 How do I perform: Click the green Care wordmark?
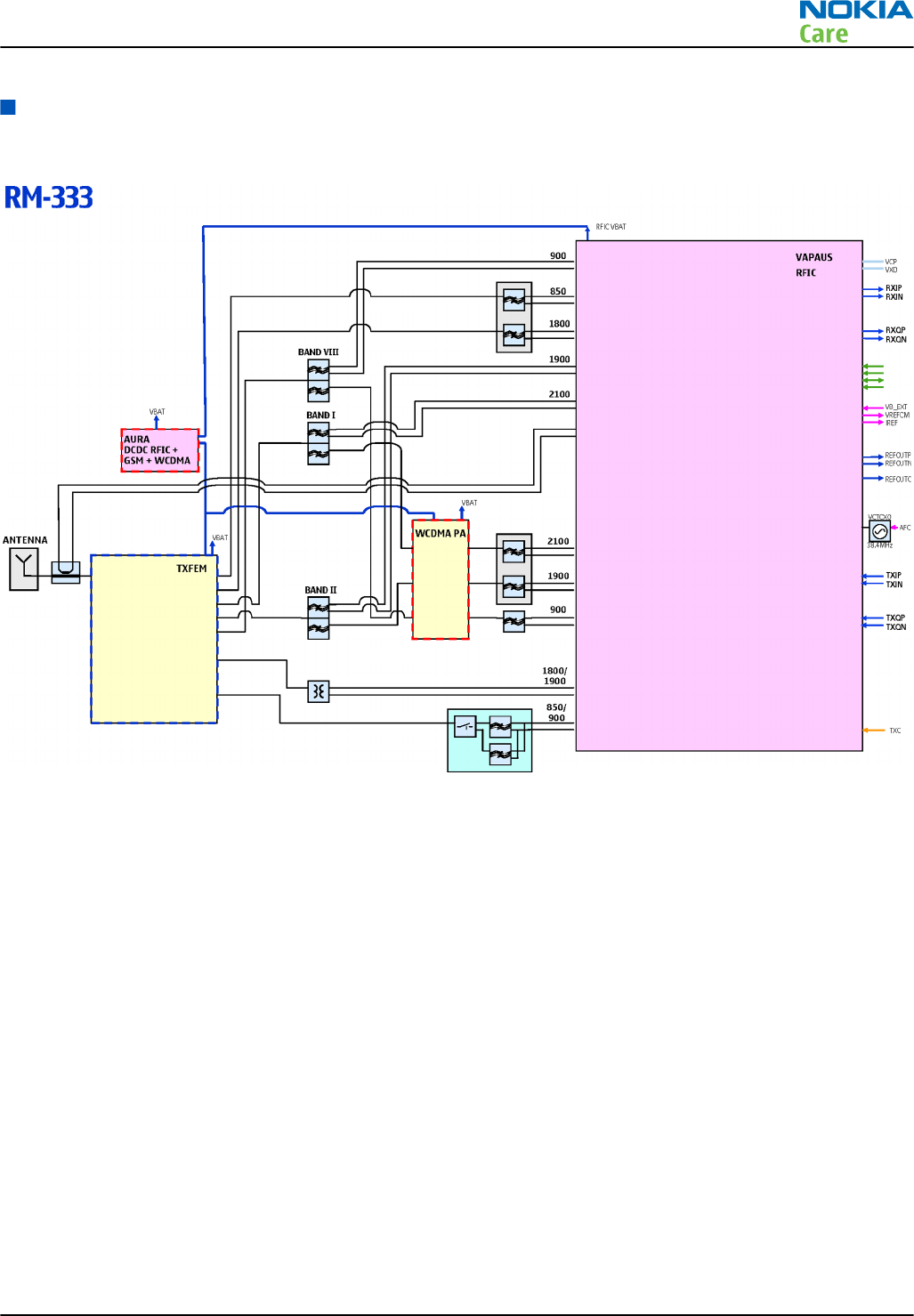coord(823,34)
